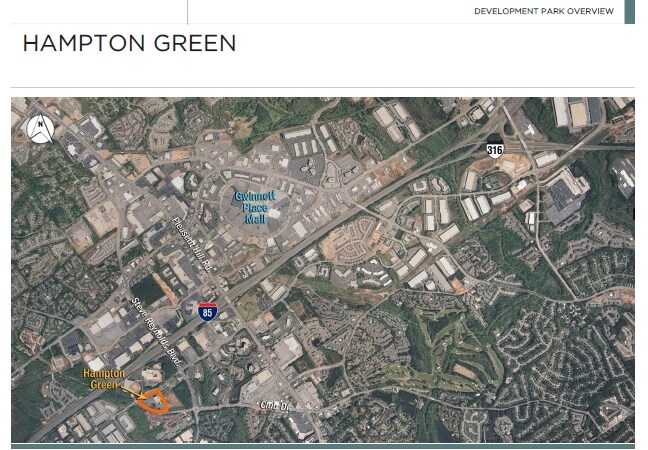Viewport: 648px width, 450px height.
Task: Select the Development Park Overview header text
Action: (x=544, y=11)
